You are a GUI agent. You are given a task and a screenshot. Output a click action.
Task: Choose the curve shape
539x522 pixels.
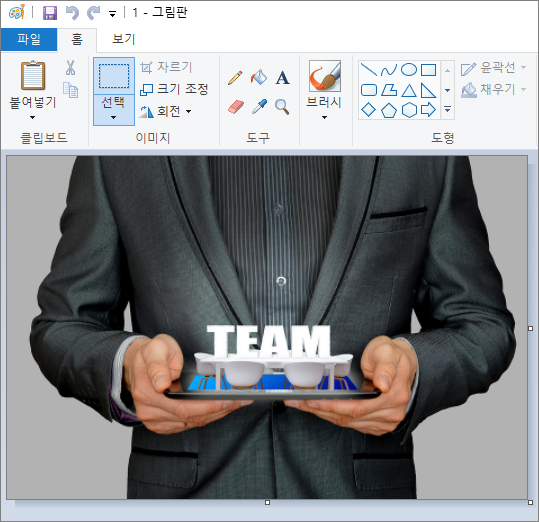coord(389,70)
